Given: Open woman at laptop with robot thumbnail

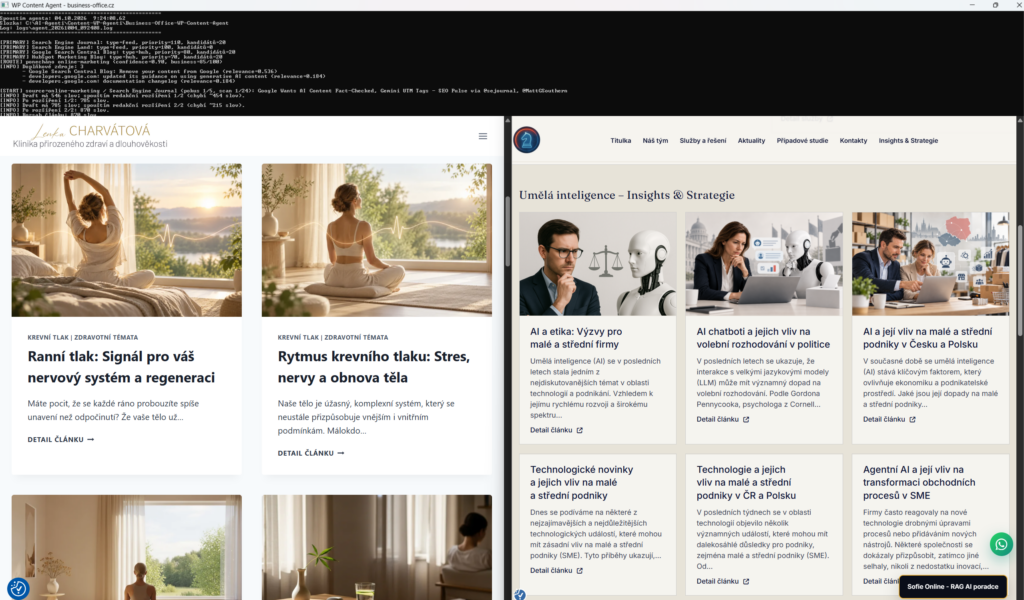Looking at the screenshot, I should [763, 264].
